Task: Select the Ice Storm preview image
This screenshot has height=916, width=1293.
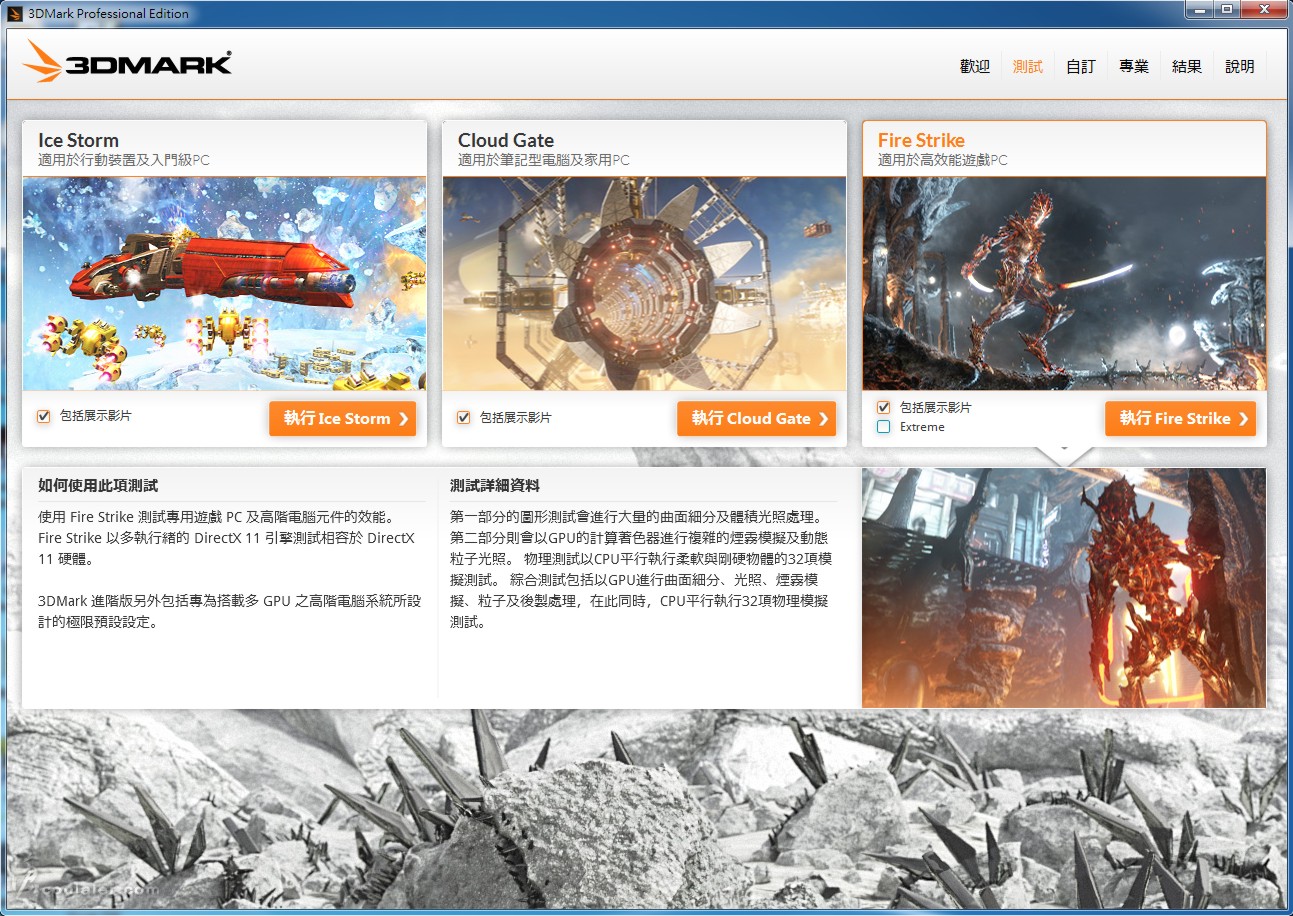Action: coord(224,284)
